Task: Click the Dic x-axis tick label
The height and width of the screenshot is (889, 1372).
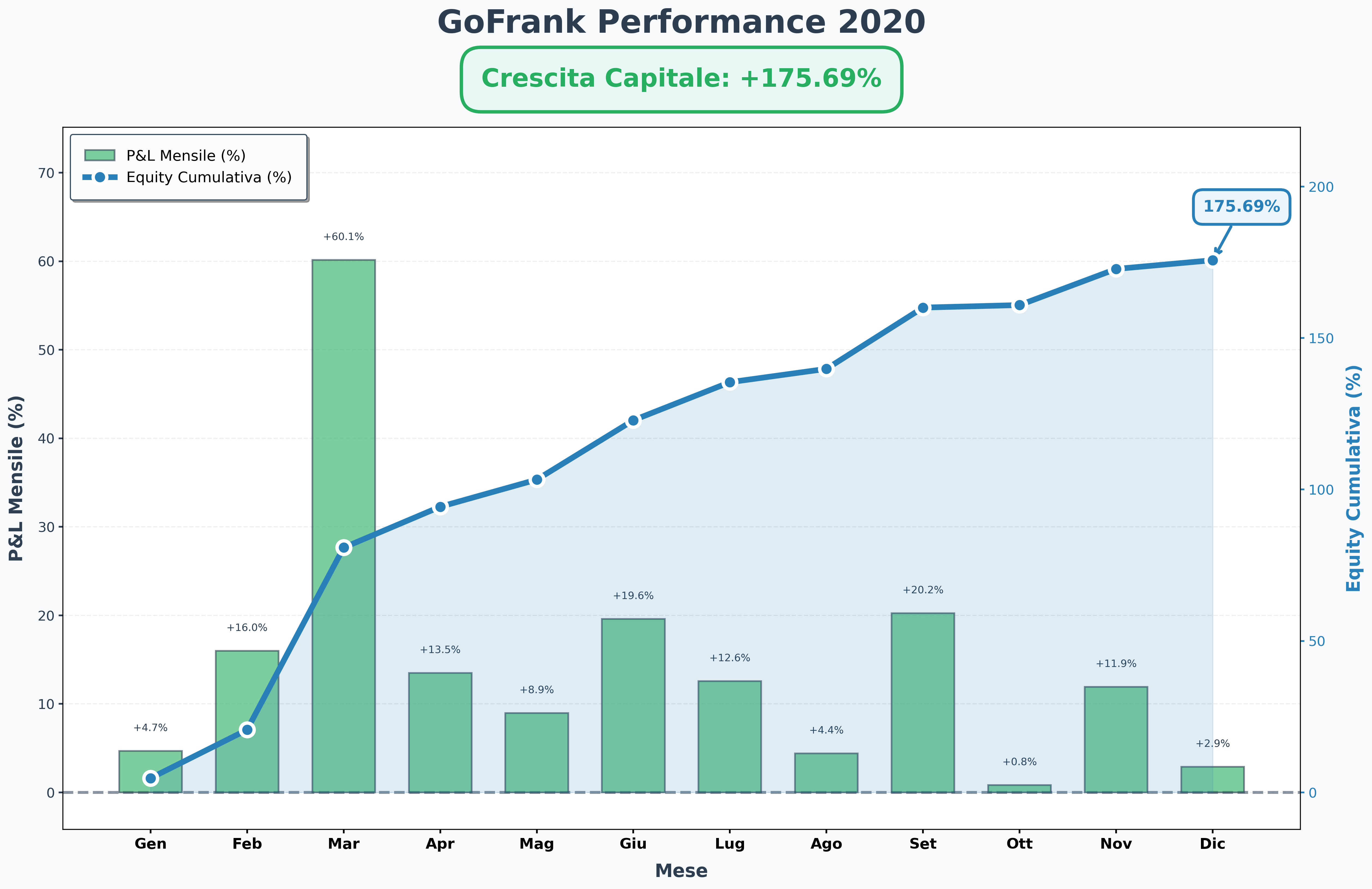Action: [x=1213, y=844]
